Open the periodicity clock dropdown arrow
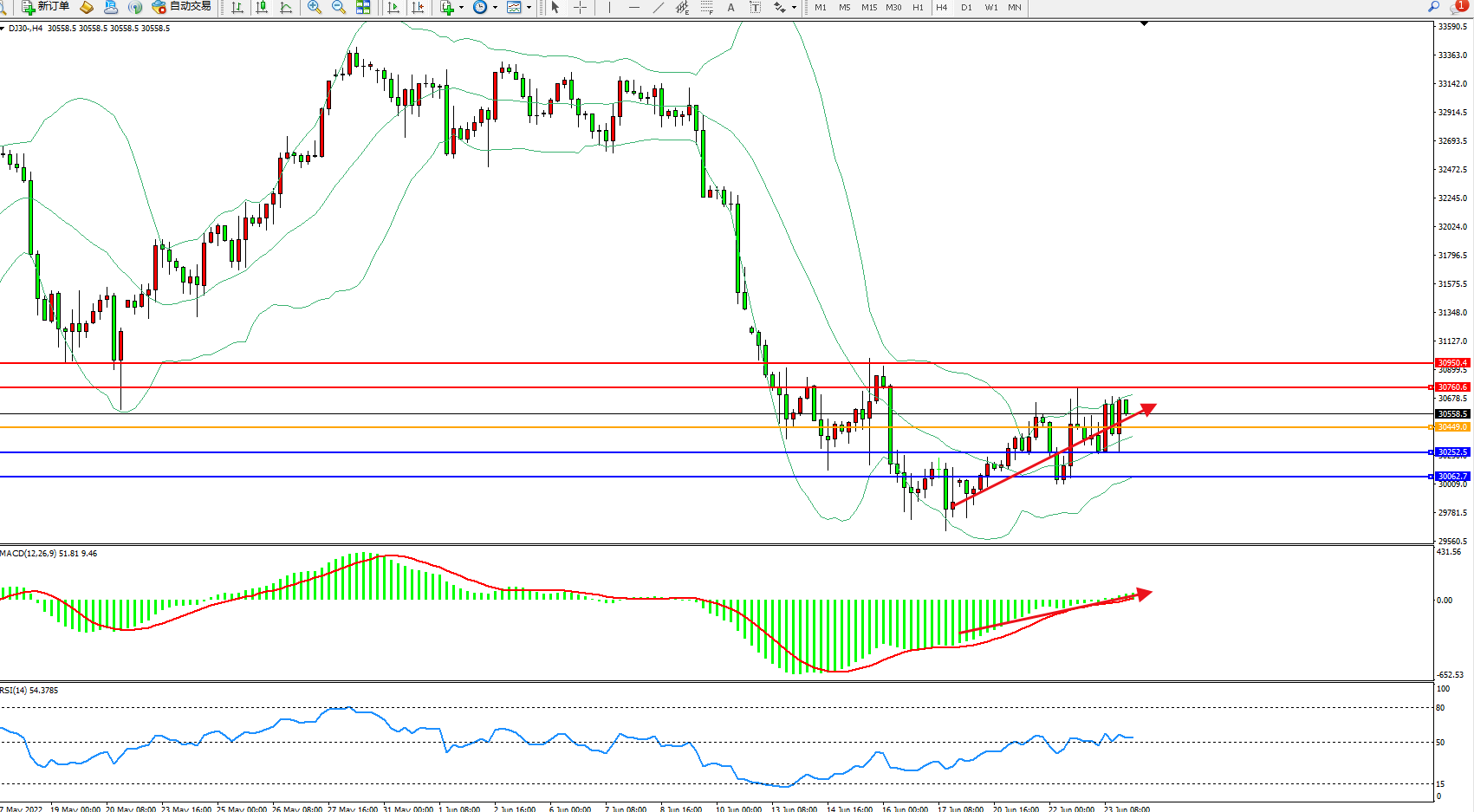This screenshot has width=1474, height=812. pos(495,7)
